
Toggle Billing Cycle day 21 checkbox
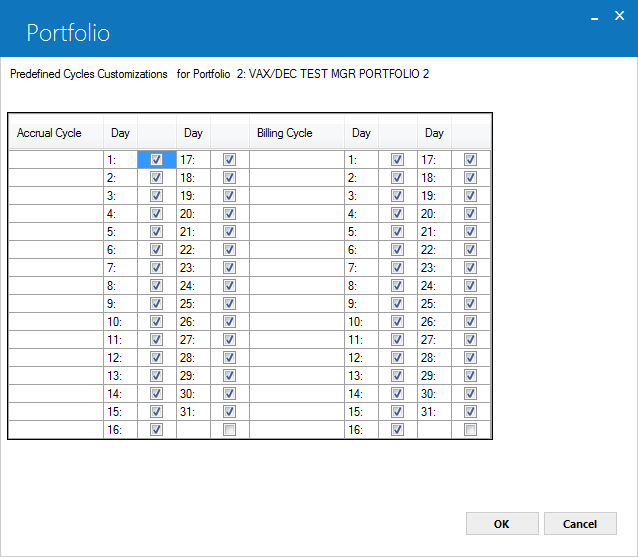point(470,232)
